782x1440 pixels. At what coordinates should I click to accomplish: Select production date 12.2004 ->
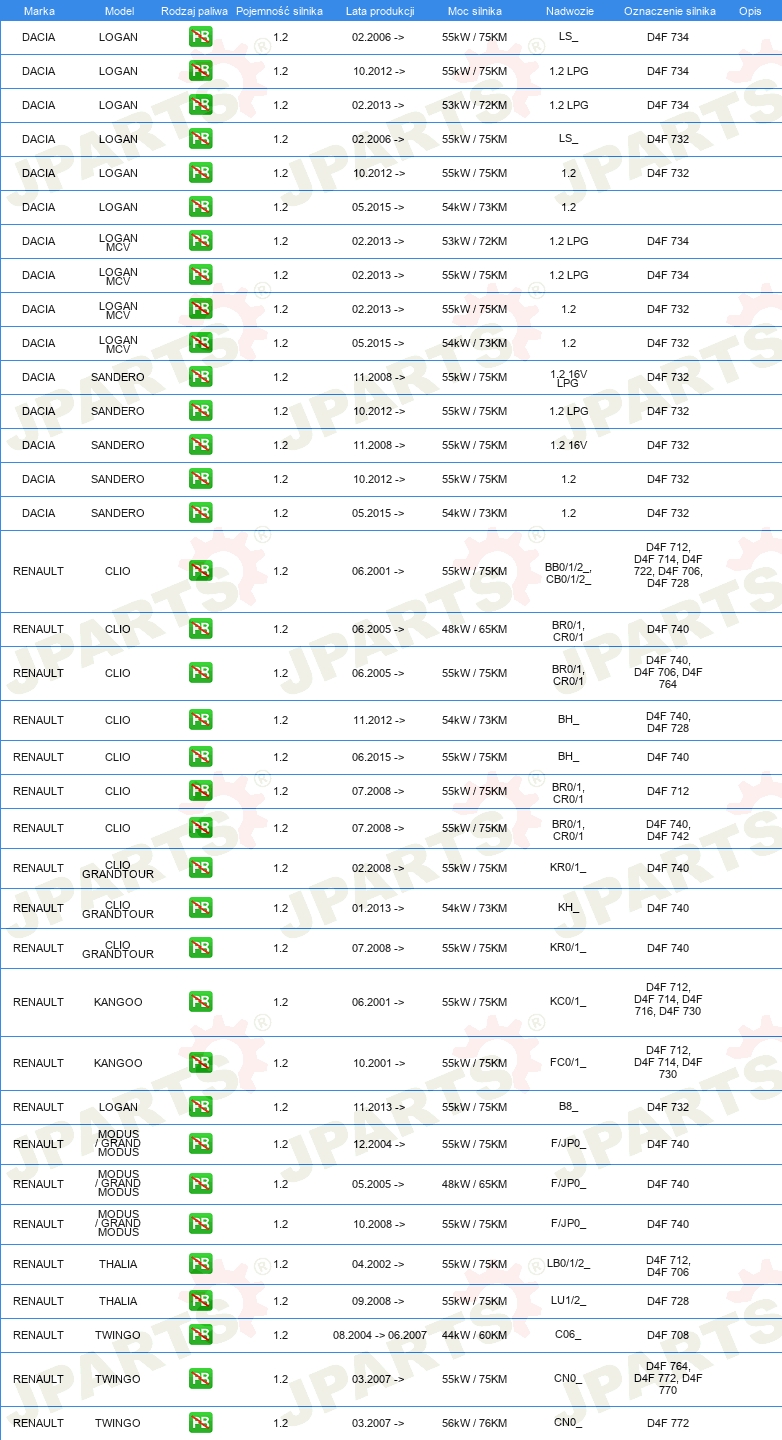coord(379,1144)
